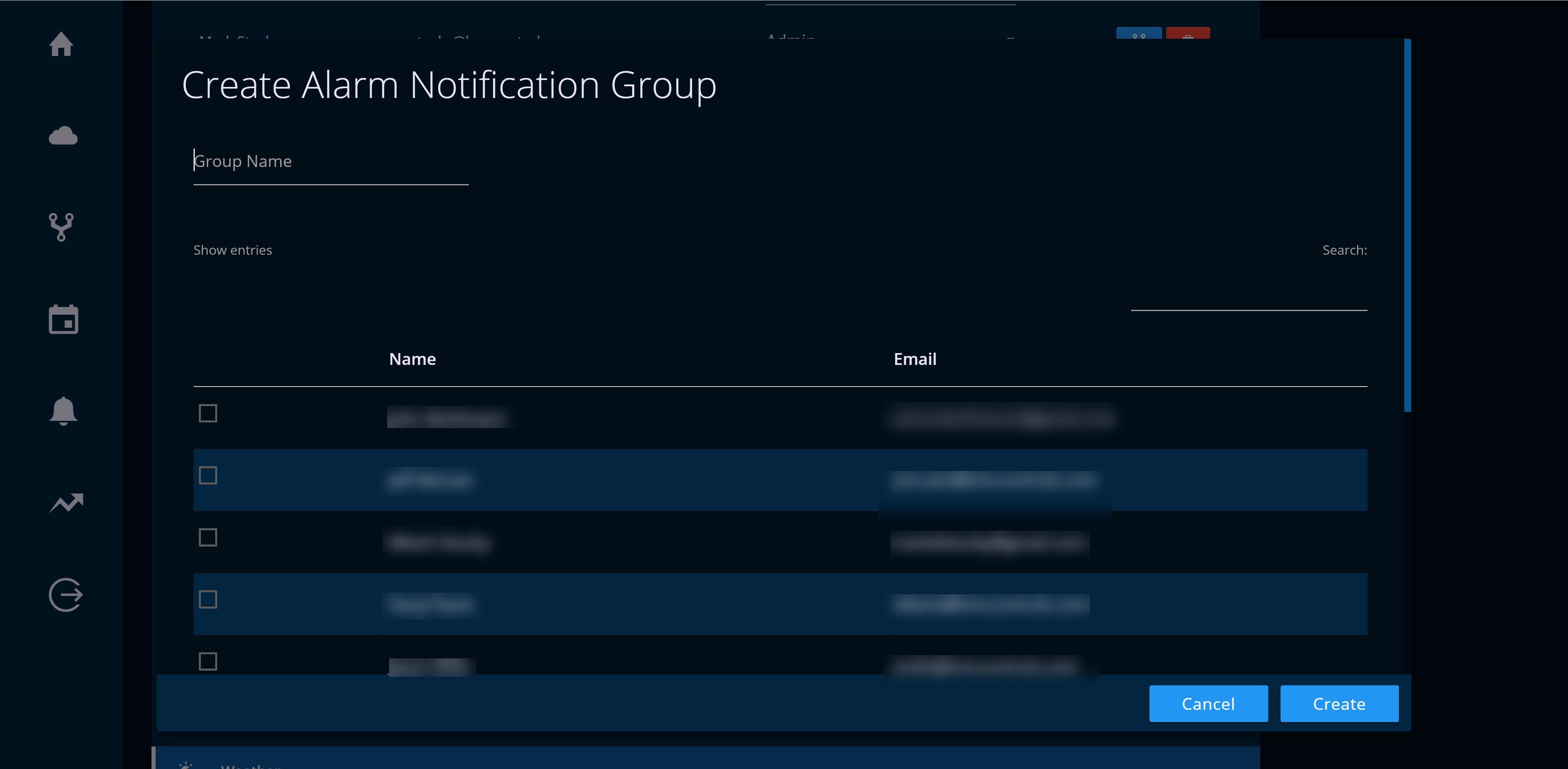Open the alarm bell icon in sidebar
The width and height of the screenshot is (1568, 769).
point(63,411)
